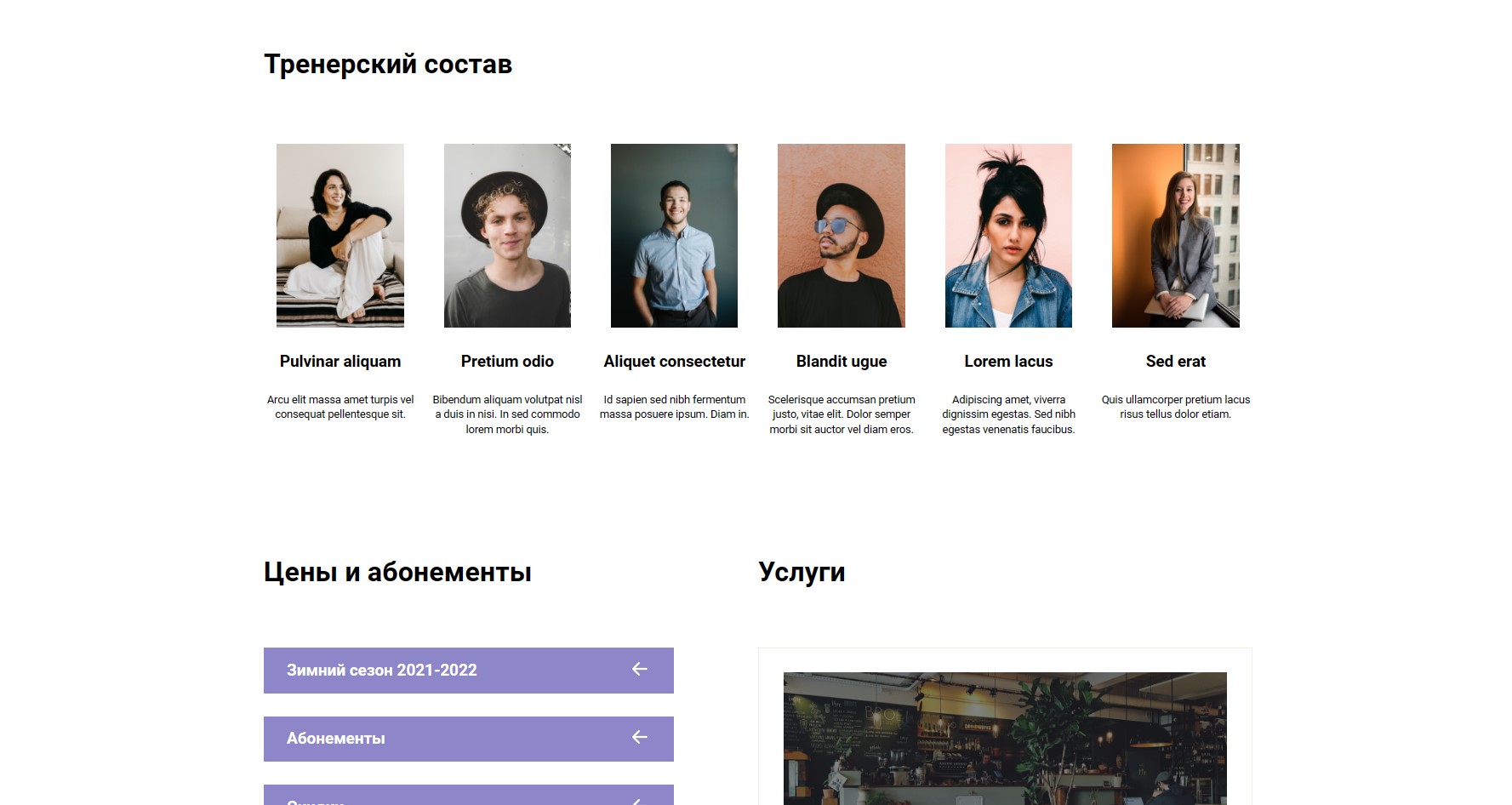
Task: Click the arrow icon on Абонементы bar
Action: click(640, 738)
